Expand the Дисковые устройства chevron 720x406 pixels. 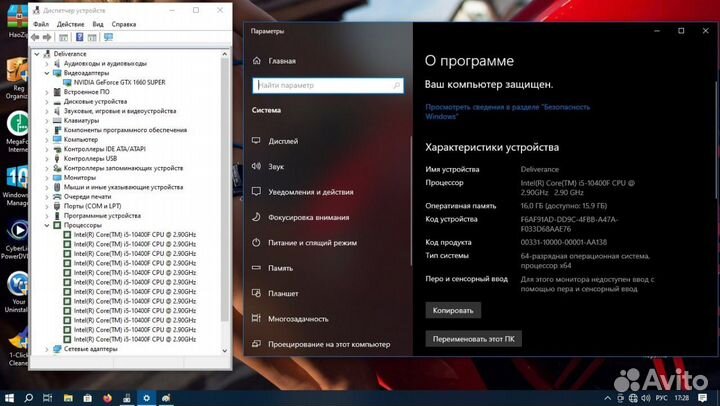click(x=47, y=102)
